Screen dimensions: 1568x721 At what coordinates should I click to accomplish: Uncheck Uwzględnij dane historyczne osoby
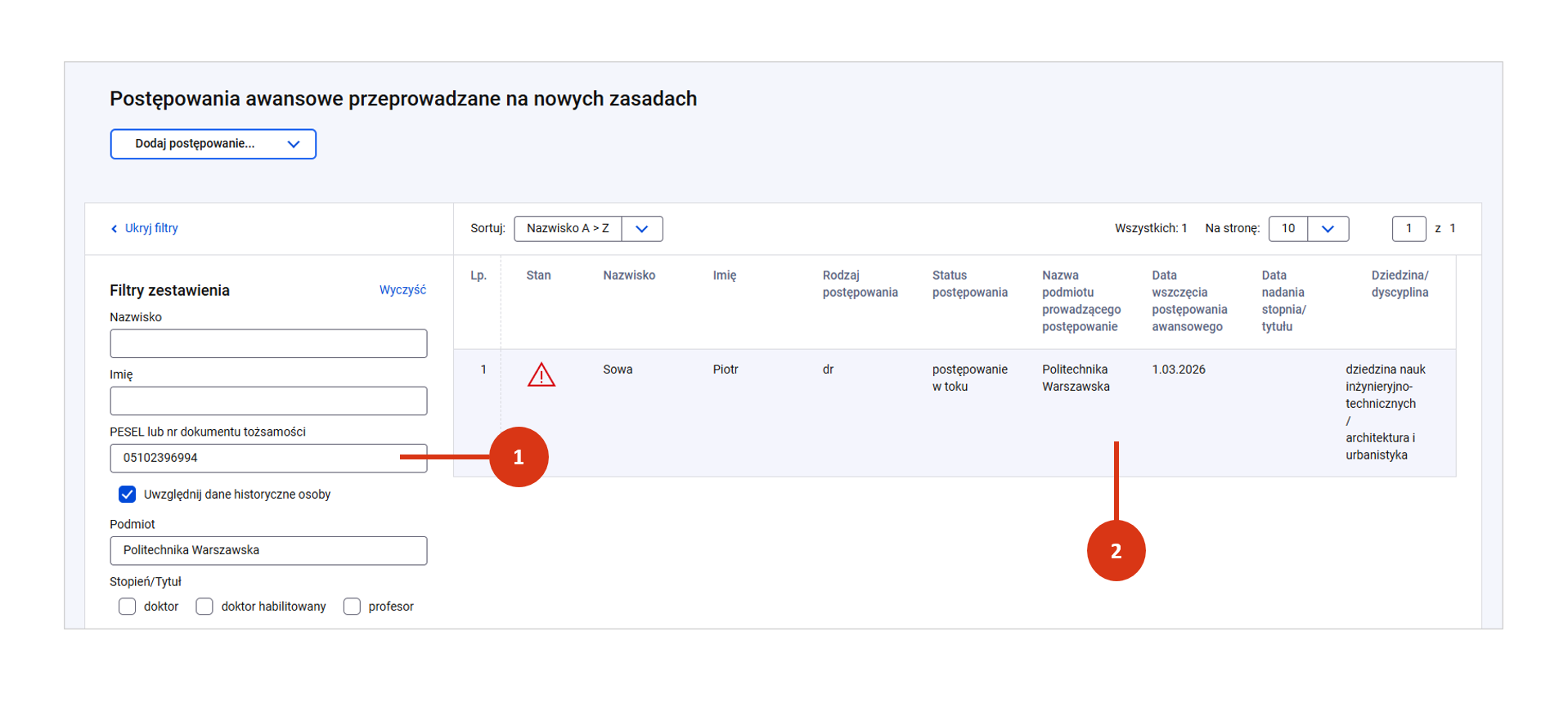[x=128, y=495]
